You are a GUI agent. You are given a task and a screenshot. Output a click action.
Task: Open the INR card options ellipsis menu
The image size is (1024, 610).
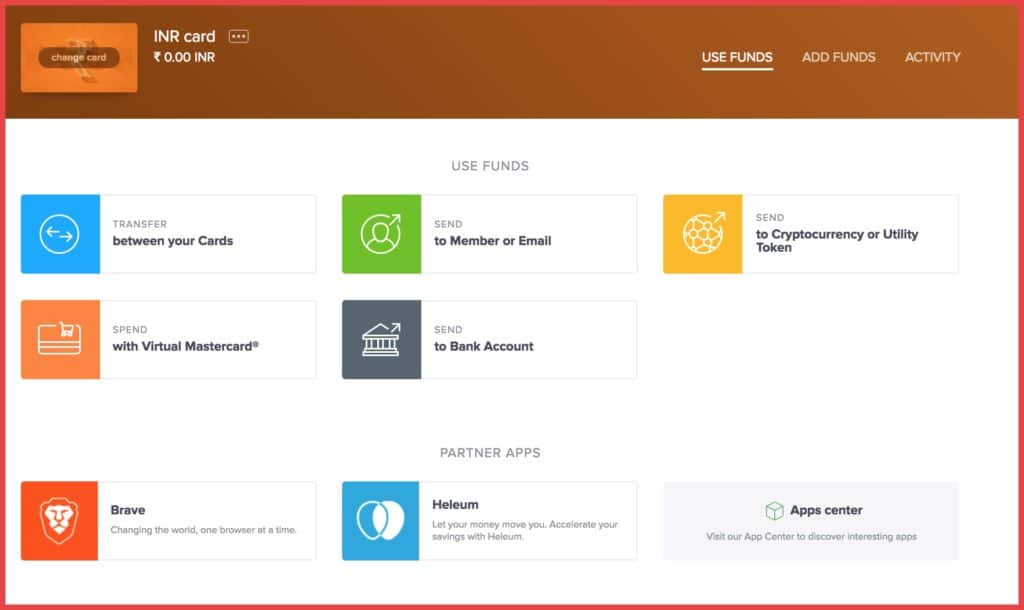(238, 37)
